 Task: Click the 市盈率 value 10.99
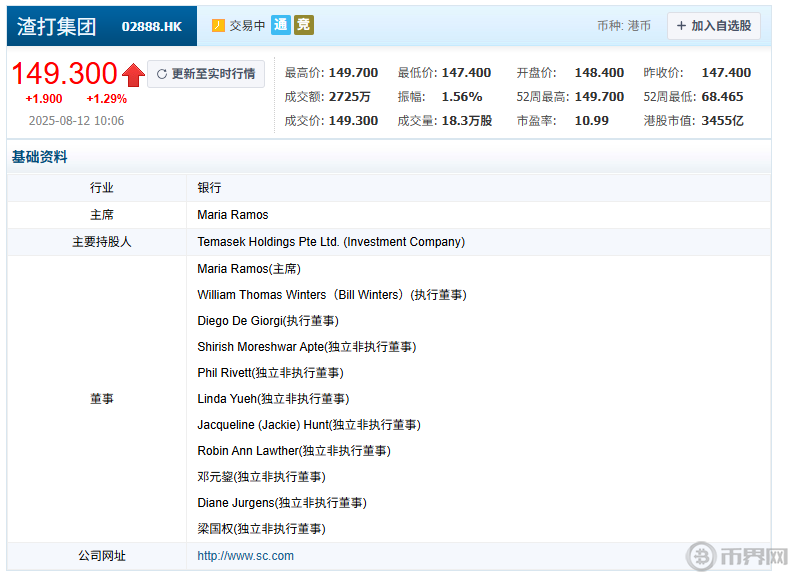[x=591, y=121]
